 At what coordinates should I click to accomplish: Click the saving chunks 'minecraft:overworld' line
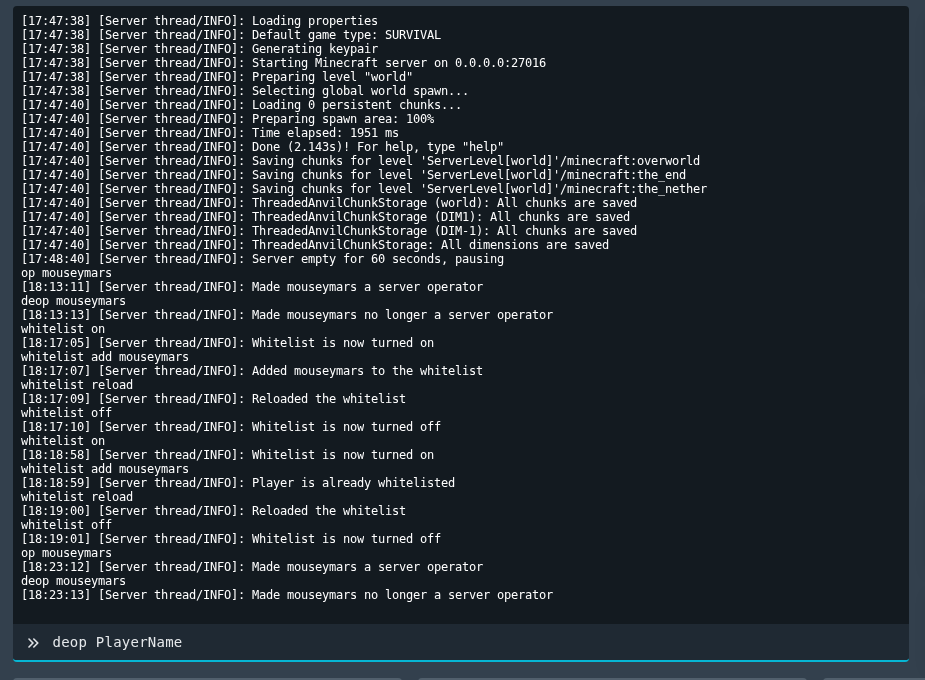[360, 161]
